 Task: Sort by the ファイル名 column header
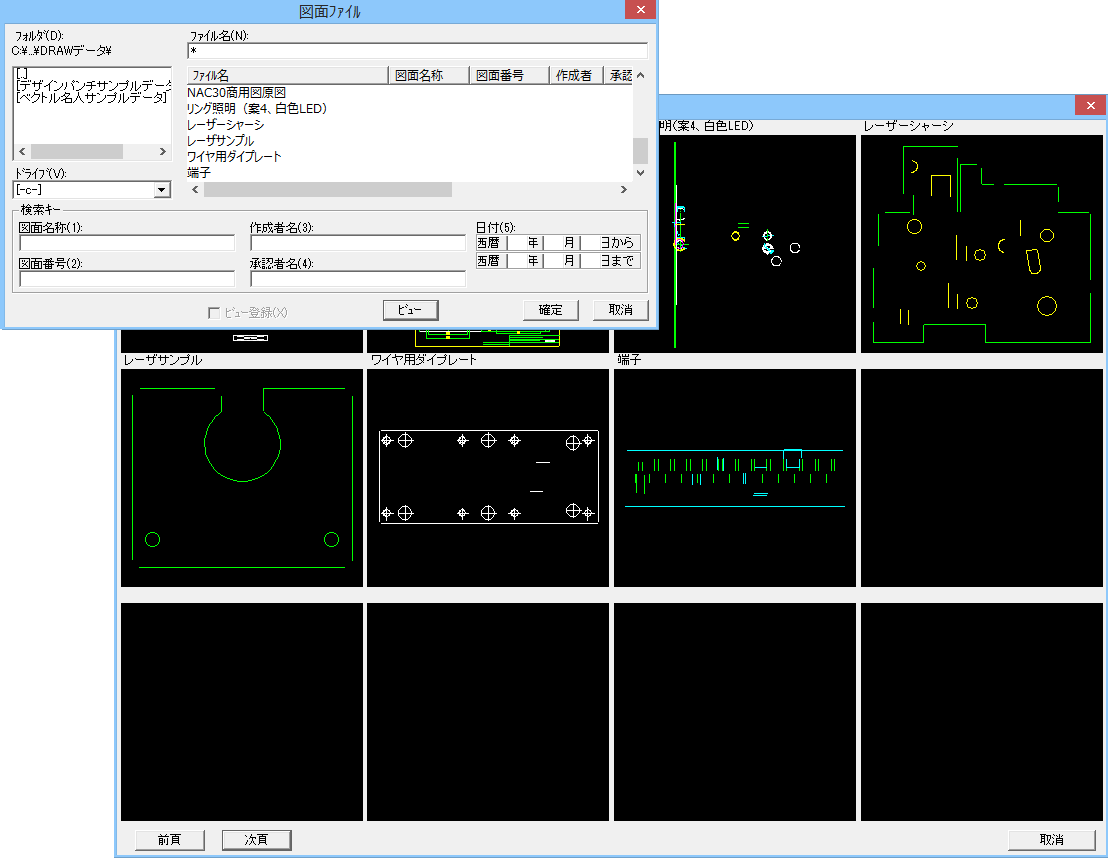[287, 75]
